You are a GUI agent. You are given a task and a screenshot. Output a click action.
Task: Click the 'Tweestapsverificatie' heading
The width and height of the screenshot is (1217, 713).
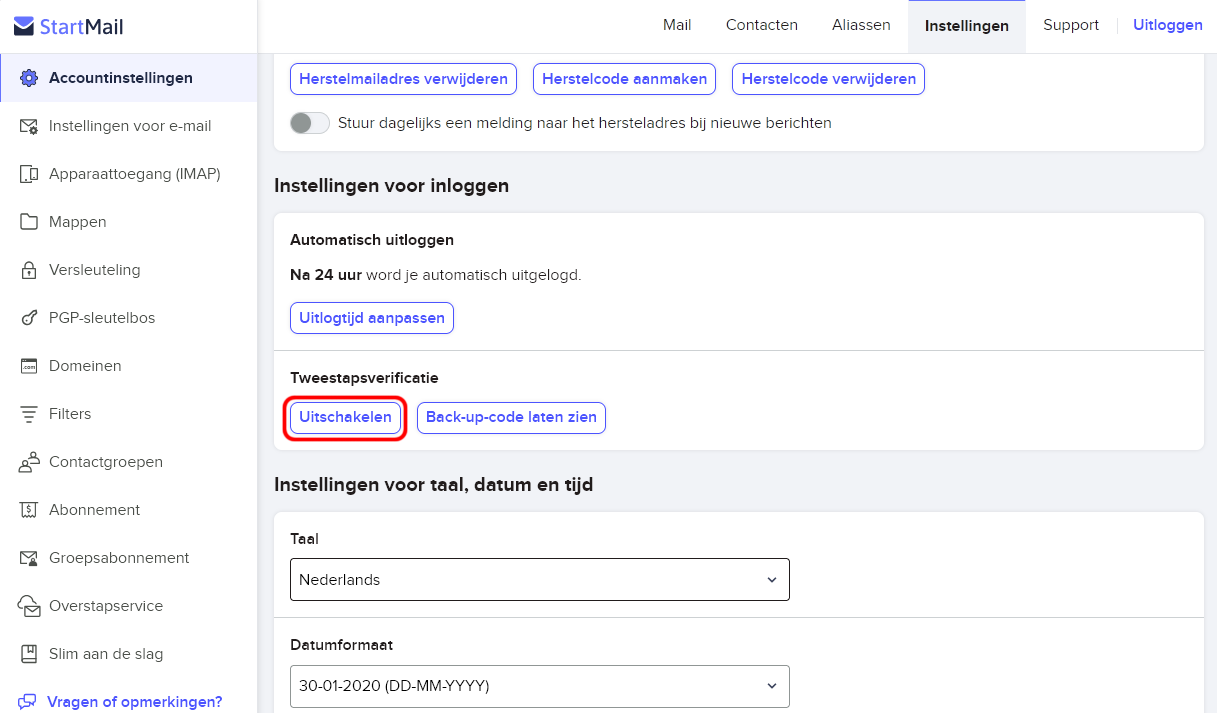364,378
